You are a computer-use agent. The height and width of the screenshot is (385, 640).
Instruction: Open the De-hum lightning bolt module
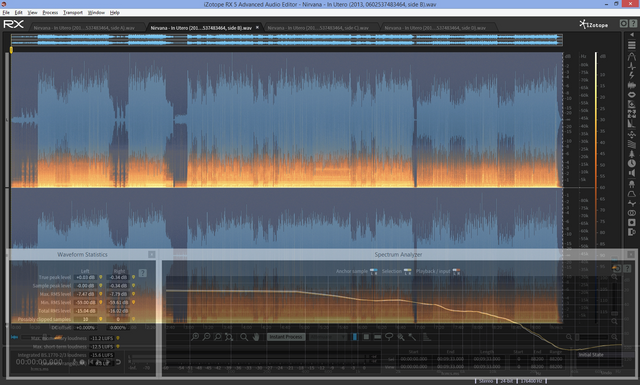(x=631, y=76)
